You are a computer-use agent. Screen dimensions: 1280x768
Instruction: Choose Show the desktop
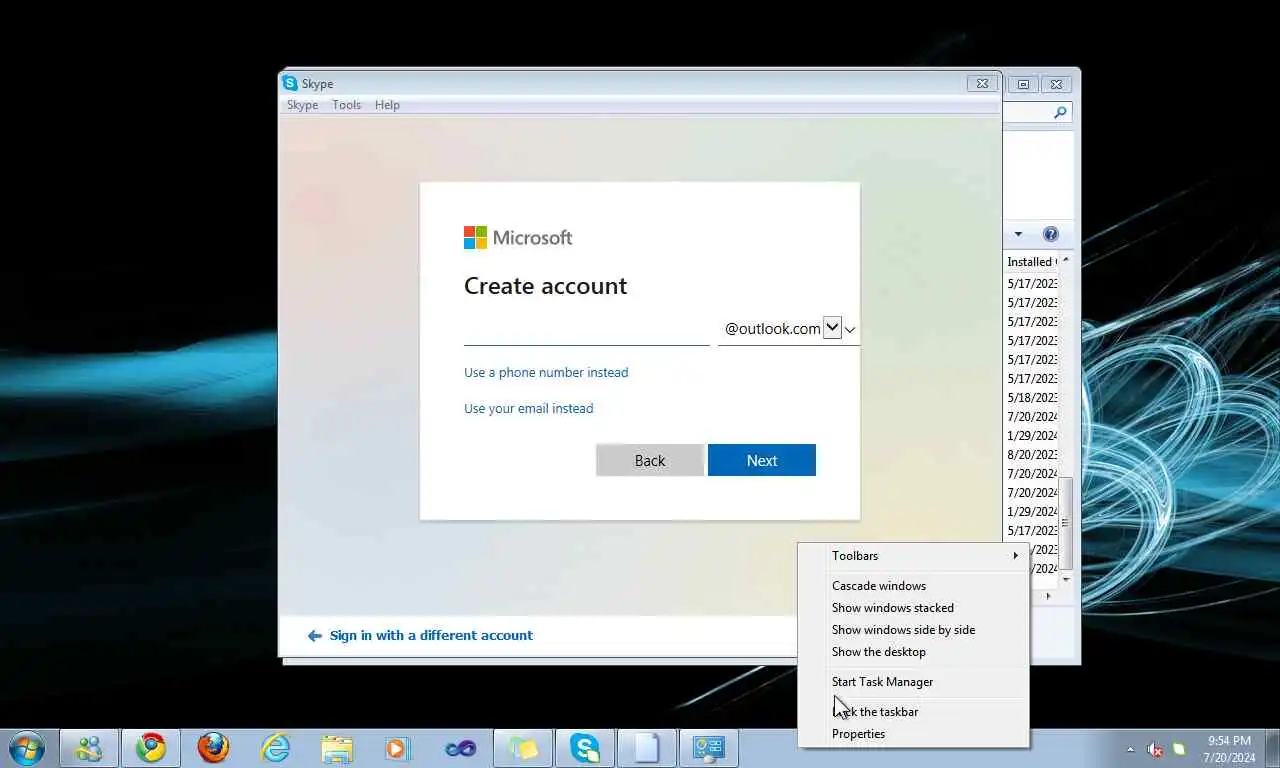(914, 652)
